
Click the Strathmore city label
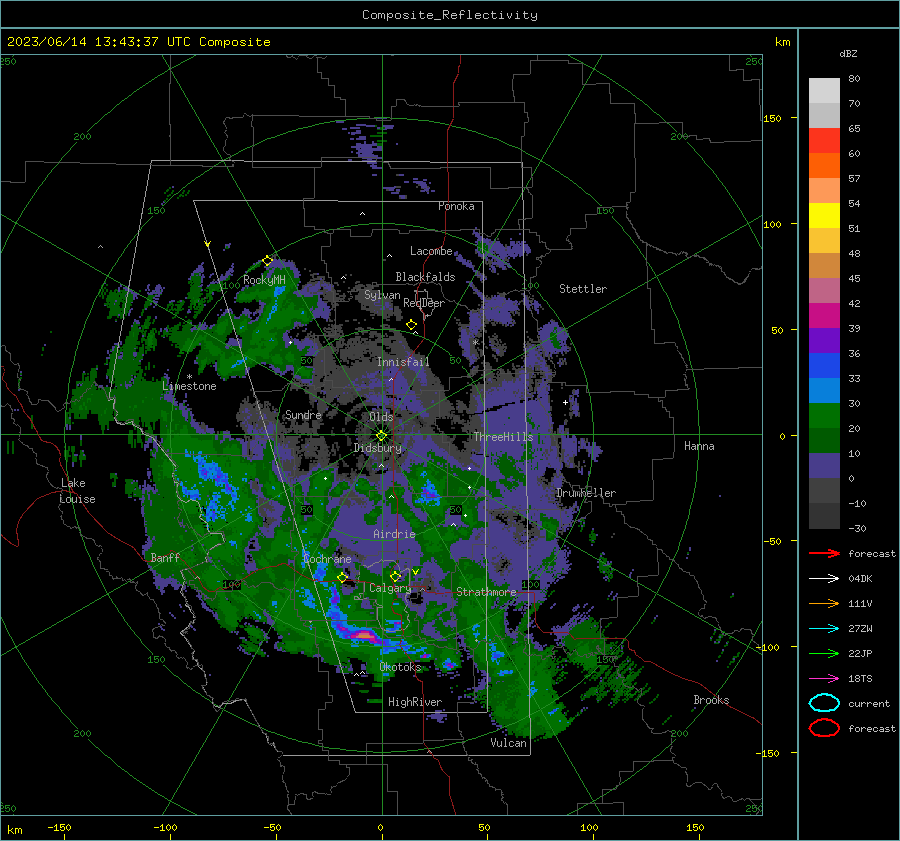point(486,592)
